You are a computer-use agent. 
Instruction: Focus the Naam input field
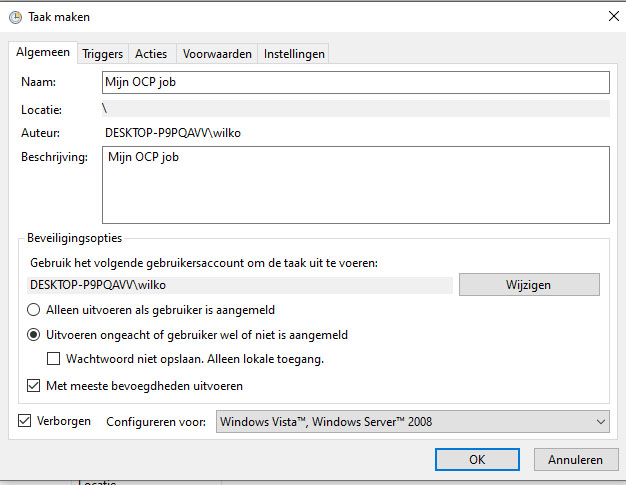[356, 82]
